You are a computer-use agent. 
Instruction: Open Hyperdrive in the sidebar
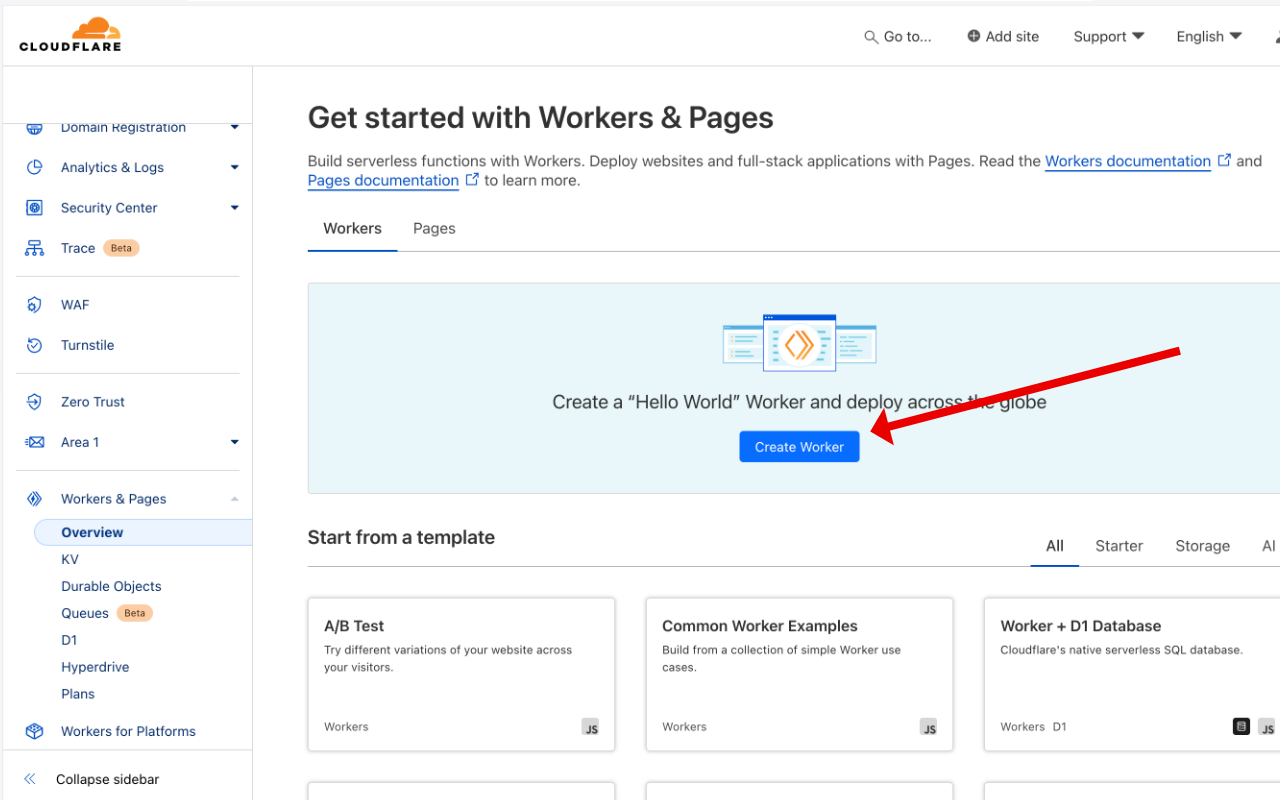coord(95,667)
